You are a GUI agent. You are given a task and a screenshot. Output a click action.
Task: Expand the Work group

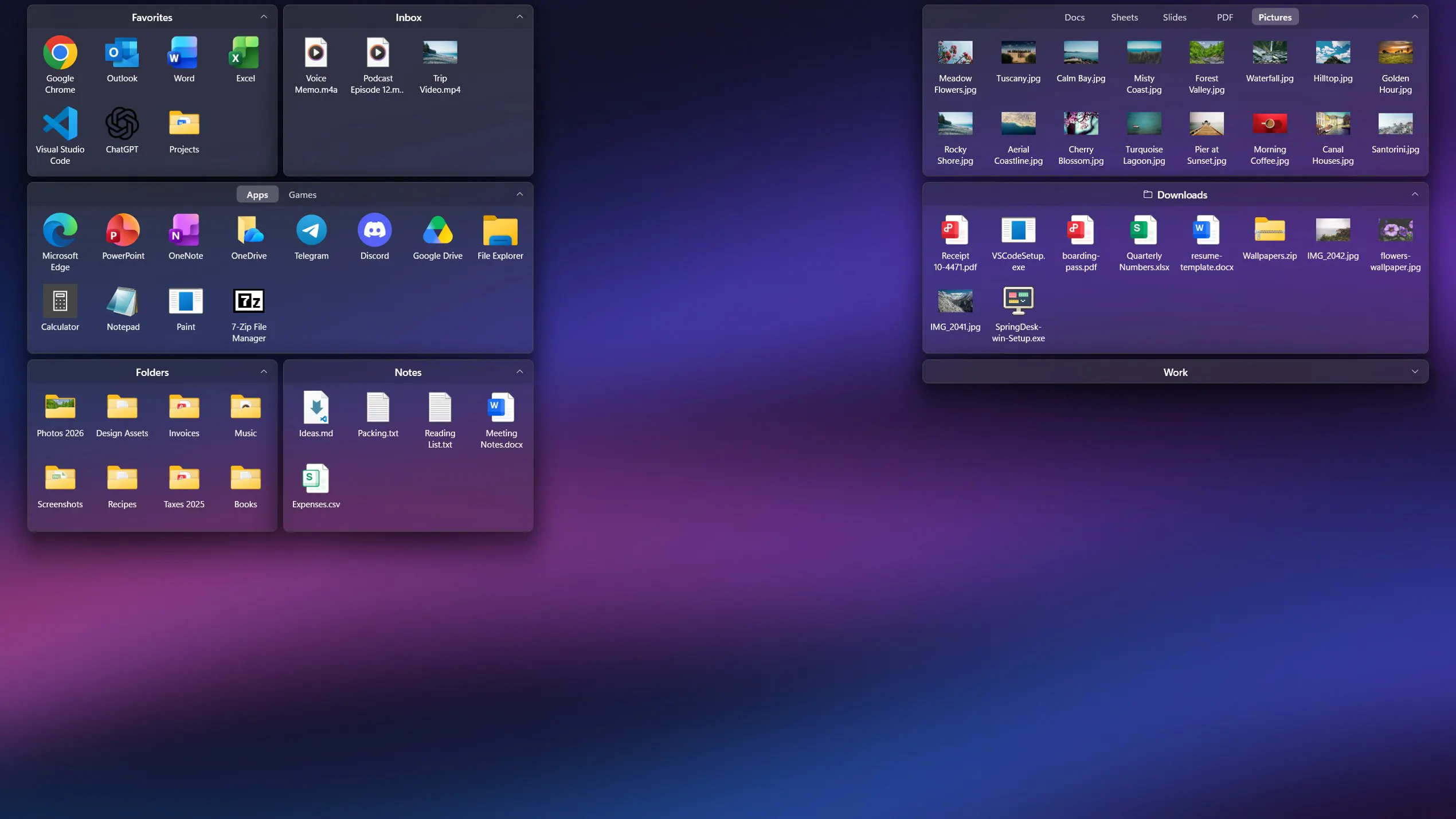pos(1415,372)
